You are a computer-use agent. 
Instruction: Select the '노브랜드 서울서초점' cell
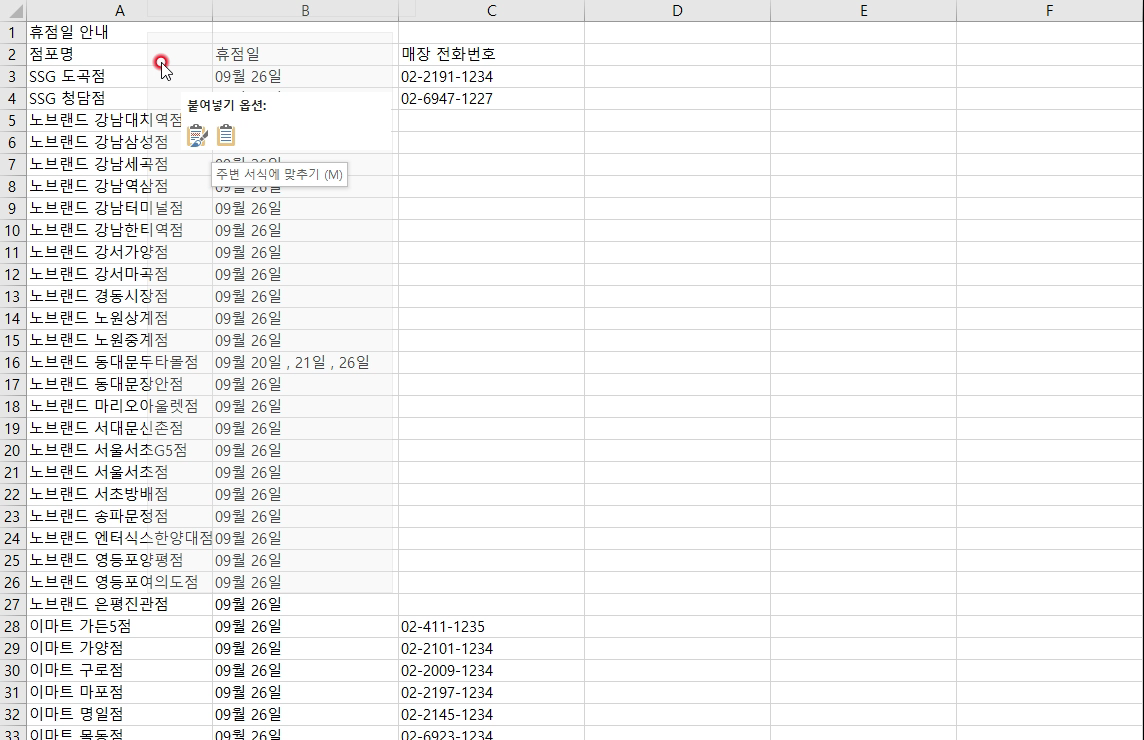point(120,472)
